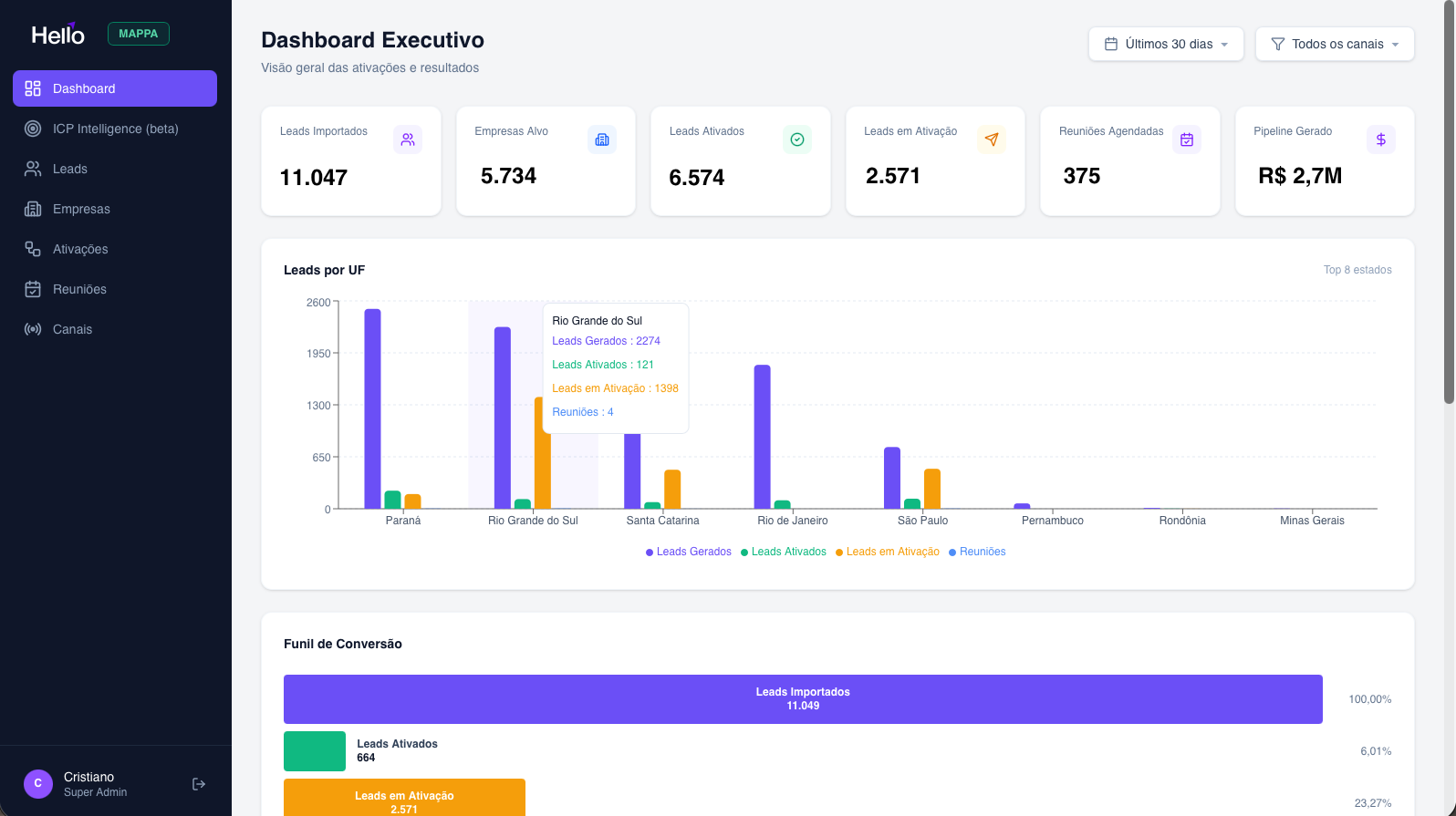Click the Top 8 estados label
1456x816 pixels.
coord(1357,270)
